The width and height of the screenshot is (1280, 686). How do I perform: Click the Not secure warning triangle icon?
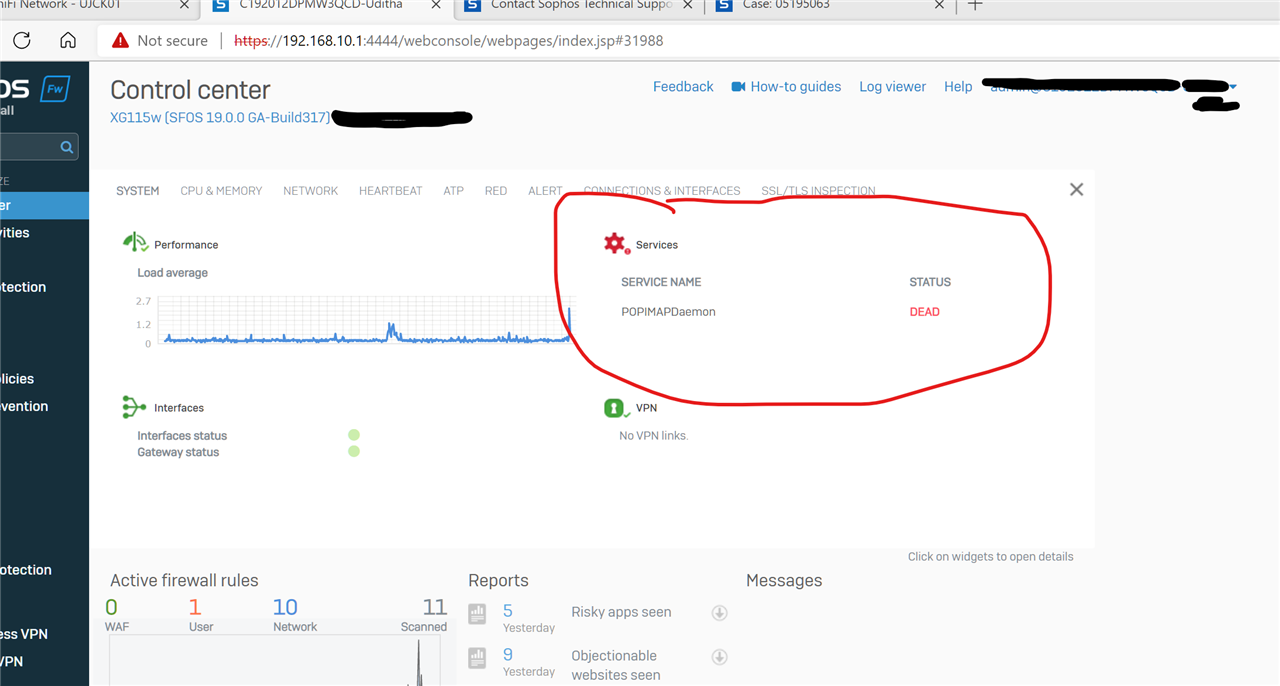(120, 41)
